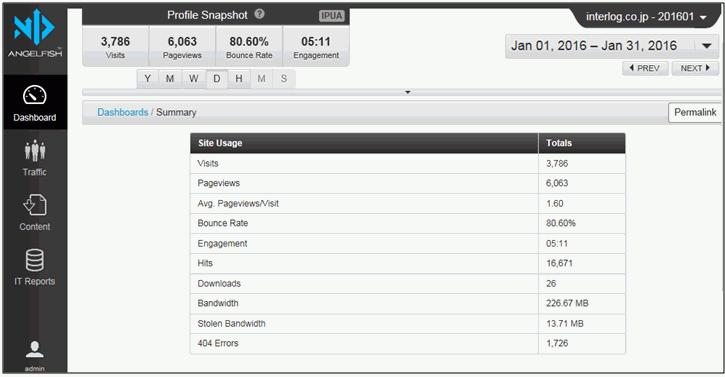Image resolution: width=725 pixels, height=377 pixels.
Task: Click the Permalink button
Action: (x=695, y=112)
